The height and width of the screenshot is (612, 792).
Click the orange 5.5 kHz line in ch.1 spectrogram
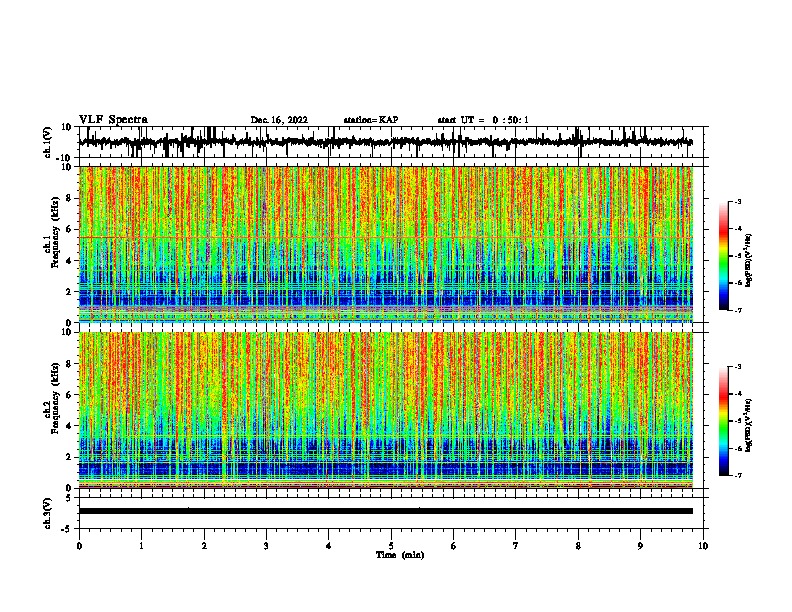coord(385,237)
